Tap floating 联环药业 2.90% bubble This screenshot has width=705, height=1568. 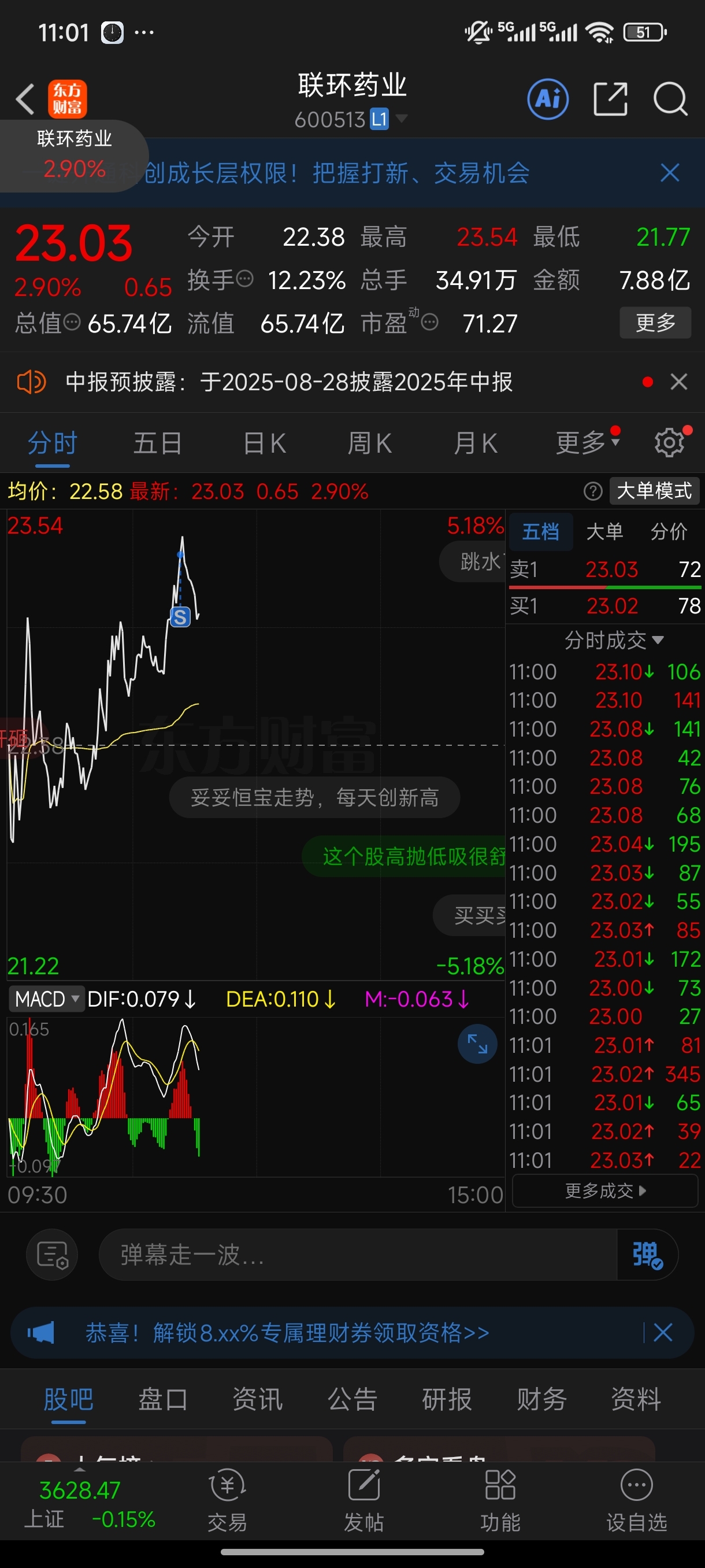(73, 155)
